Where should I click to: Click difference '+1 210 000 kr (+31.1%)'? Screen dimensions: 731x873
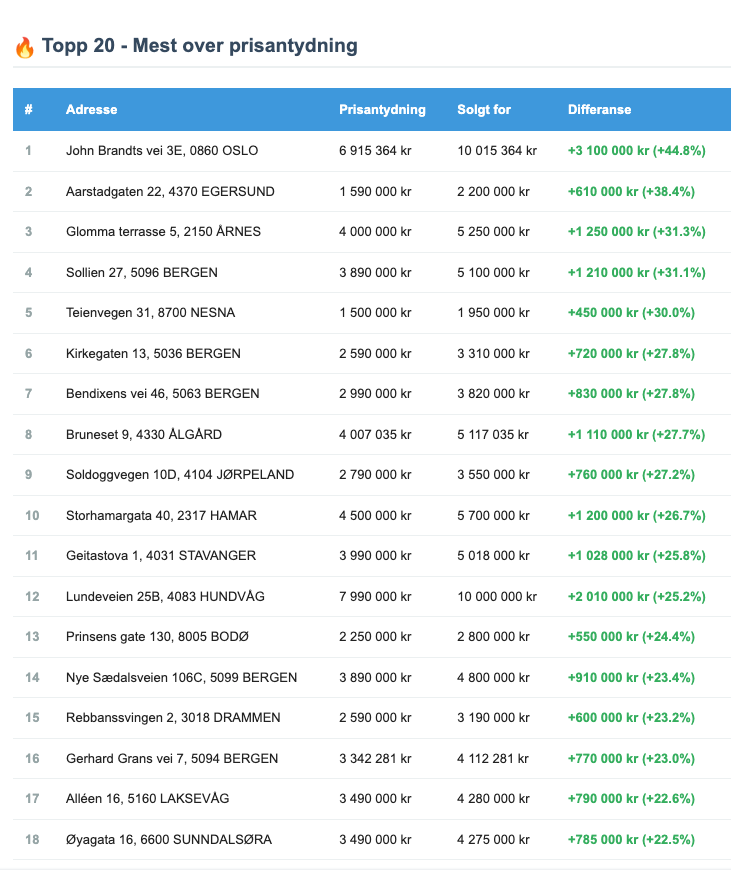point(636,272)
